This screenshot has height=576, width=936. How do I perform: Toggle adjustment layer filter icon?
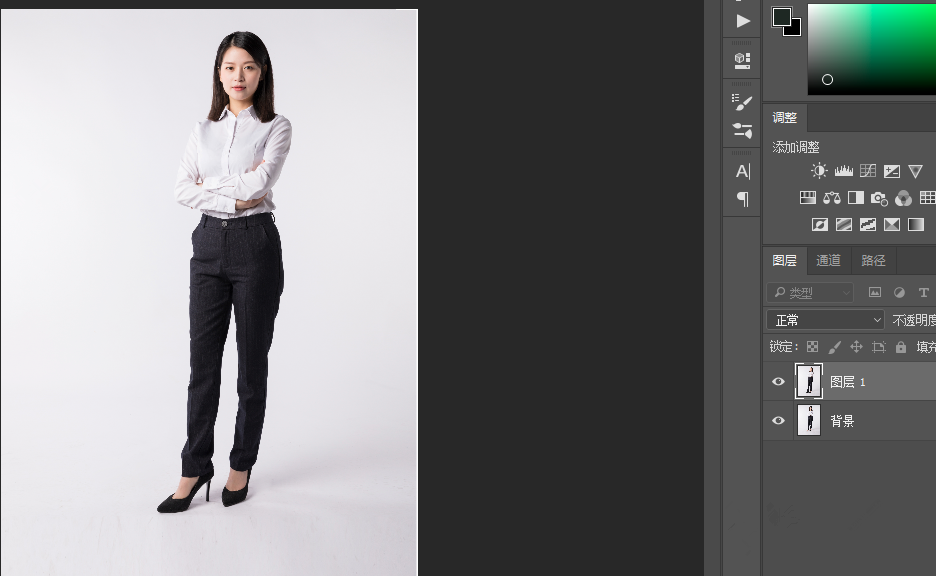click(x=899, y=292)
